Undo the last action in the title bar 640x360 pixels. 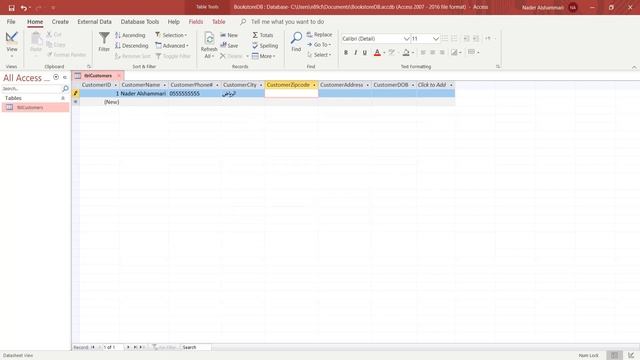tap(24, 8)
